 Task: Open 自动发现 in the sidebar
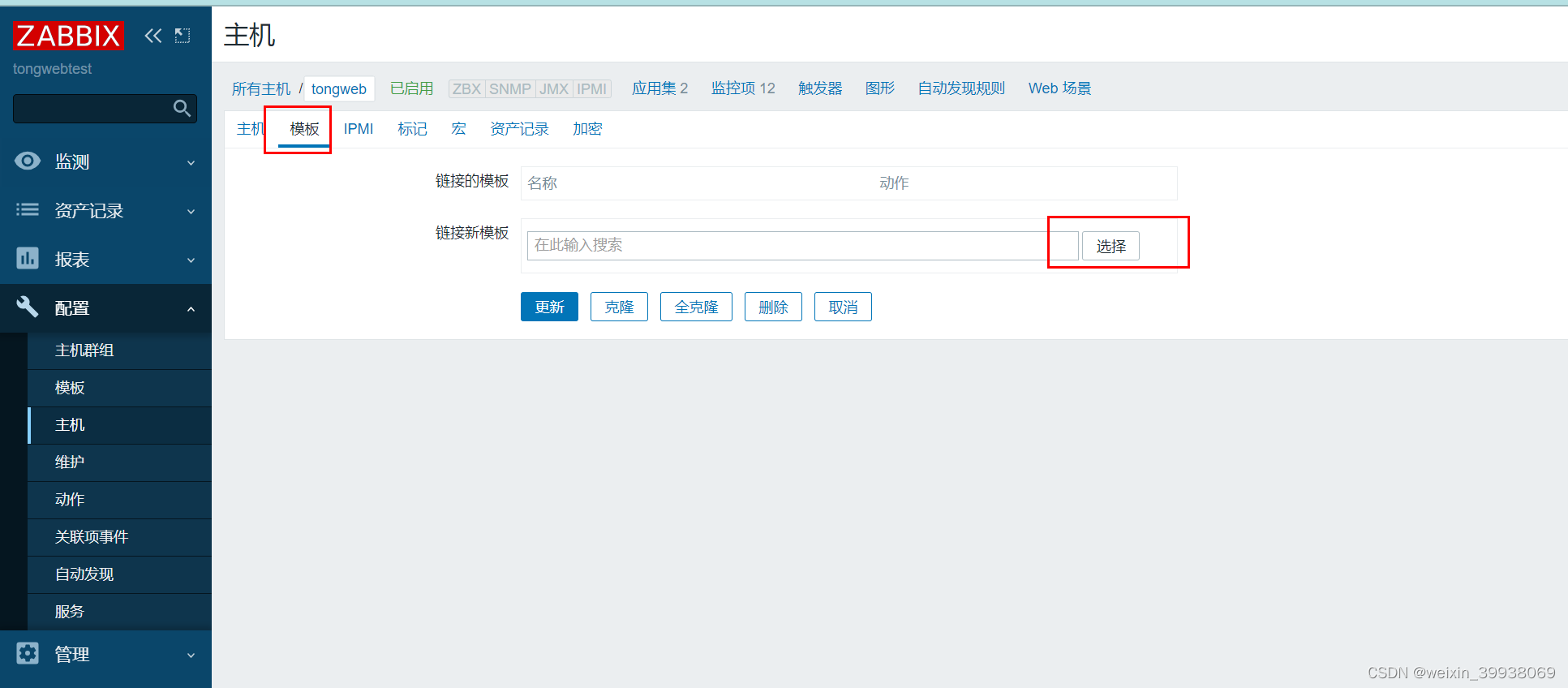click(119, 574)
